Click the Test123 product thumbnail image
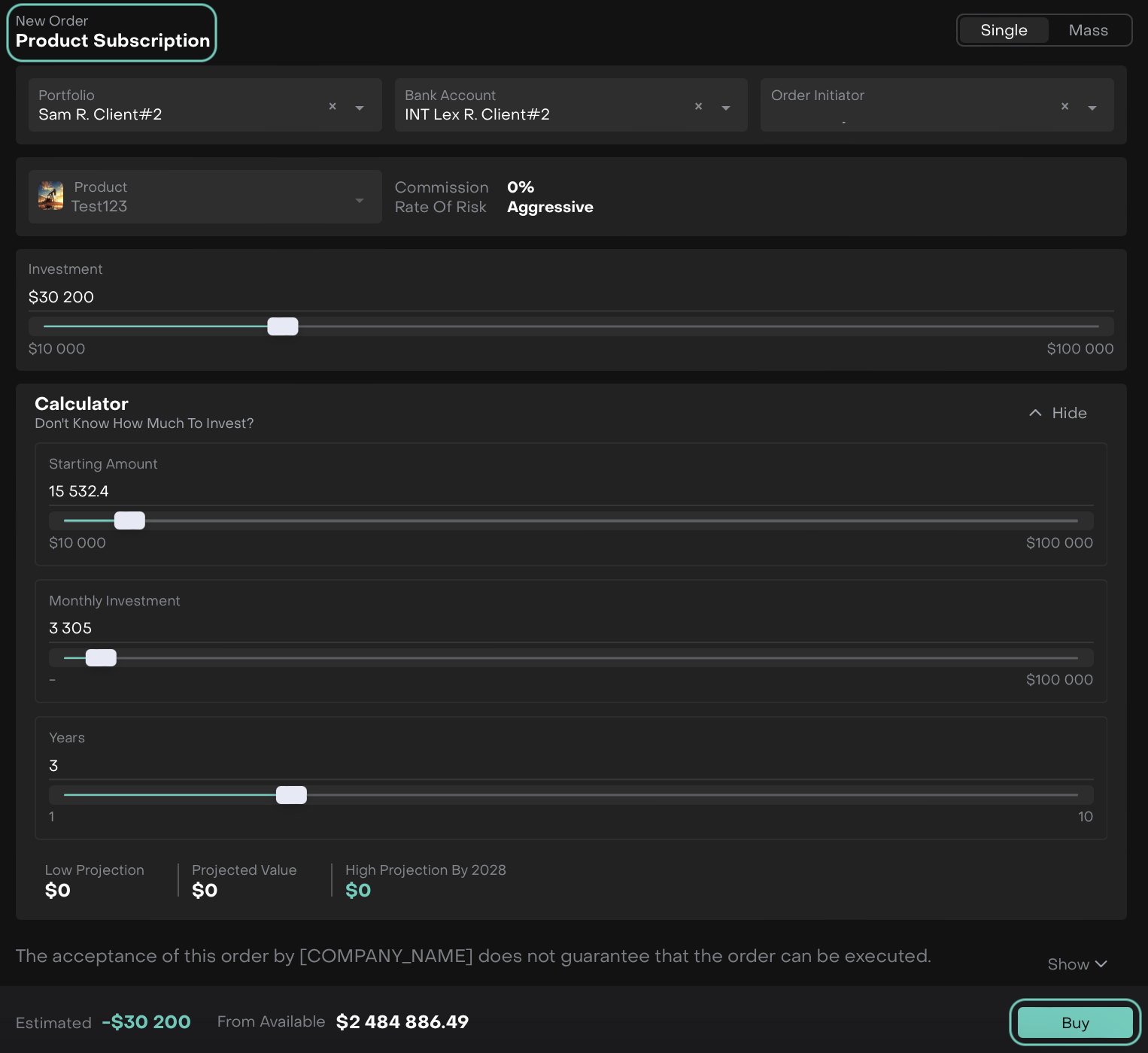Image resolution: width=1148 pixels, height=1053 pixels. (x=51, y=196)
